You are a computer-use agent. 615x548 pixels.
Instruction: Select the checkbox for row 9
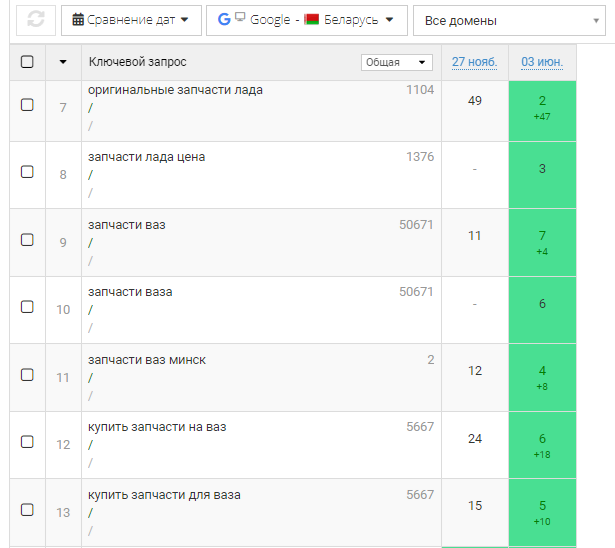pos(27,240)
